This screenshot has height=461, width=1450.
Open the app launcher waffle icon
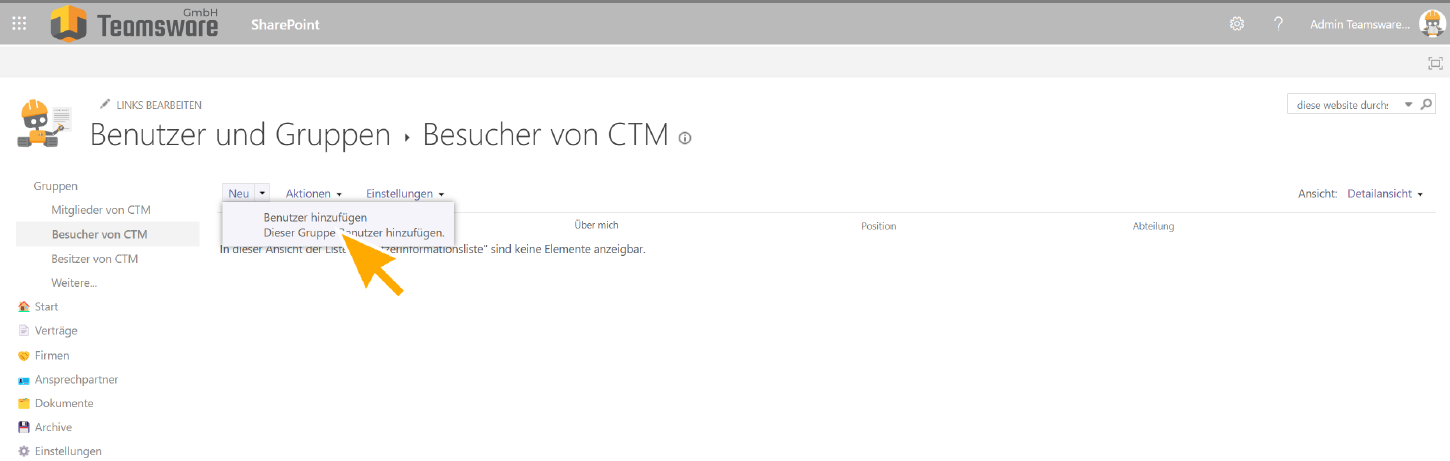pyautogui.click(x=19, y=24)
